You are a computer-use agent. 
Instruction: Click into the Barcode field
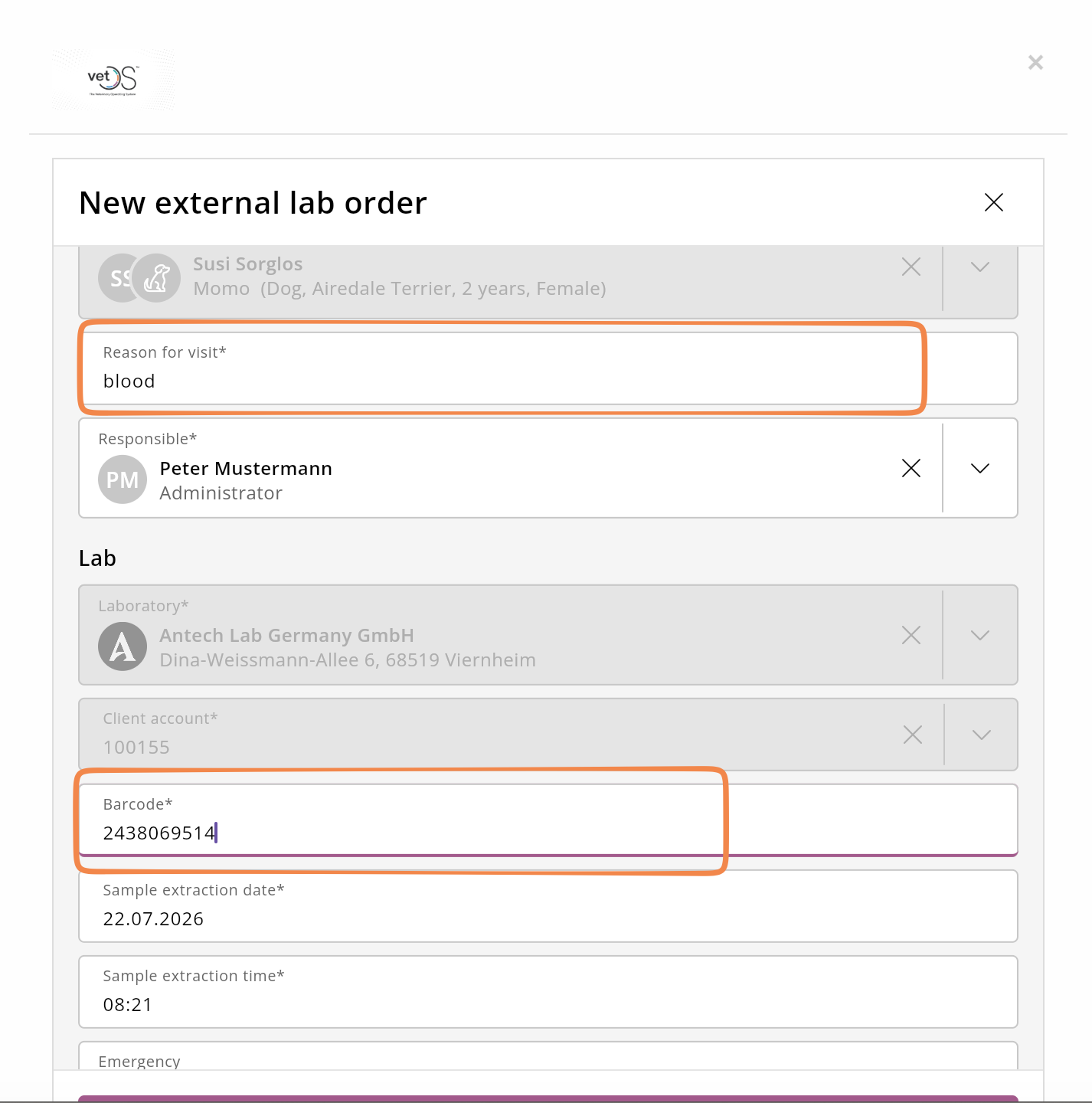point(548,820)
